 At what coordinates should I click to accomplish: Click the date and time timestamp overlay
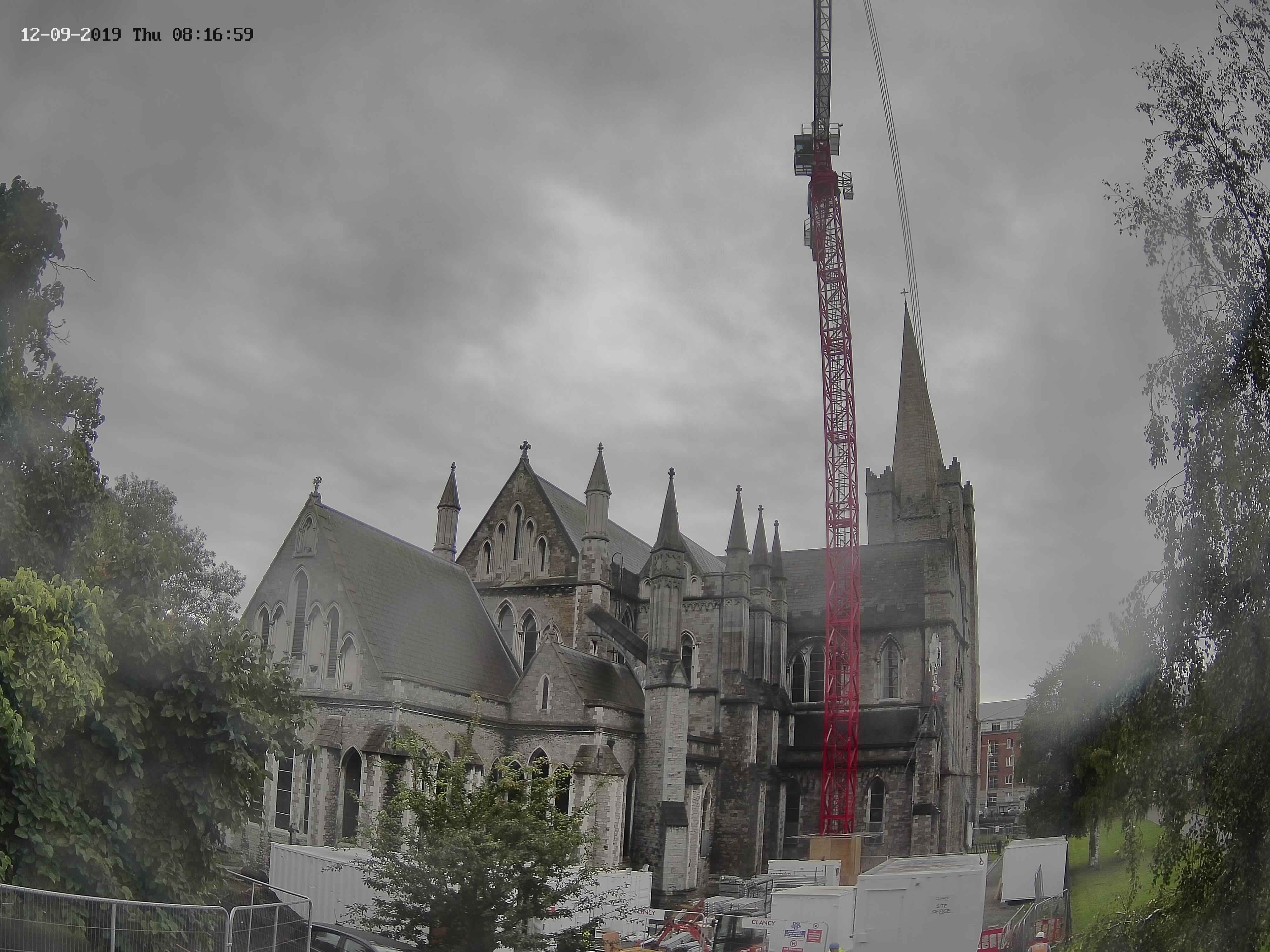point(137,34)
